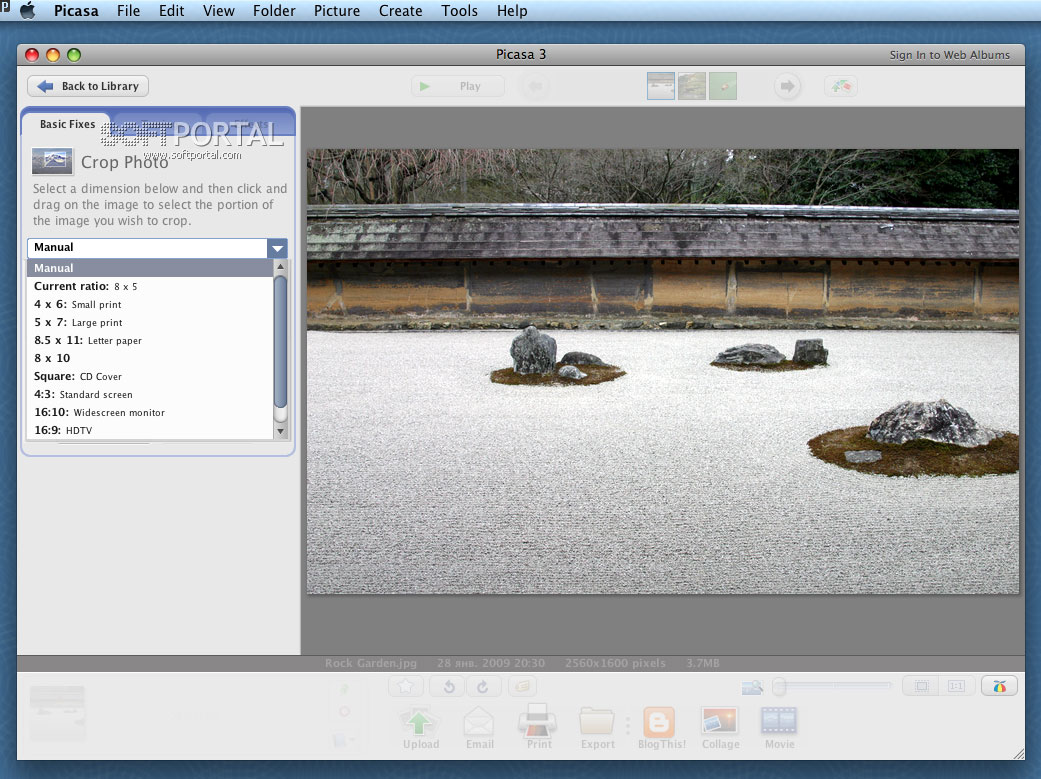The image size is (1041, 779).
Task: Pick Square CD Cover crop option
Action: (x=78, y=376)
